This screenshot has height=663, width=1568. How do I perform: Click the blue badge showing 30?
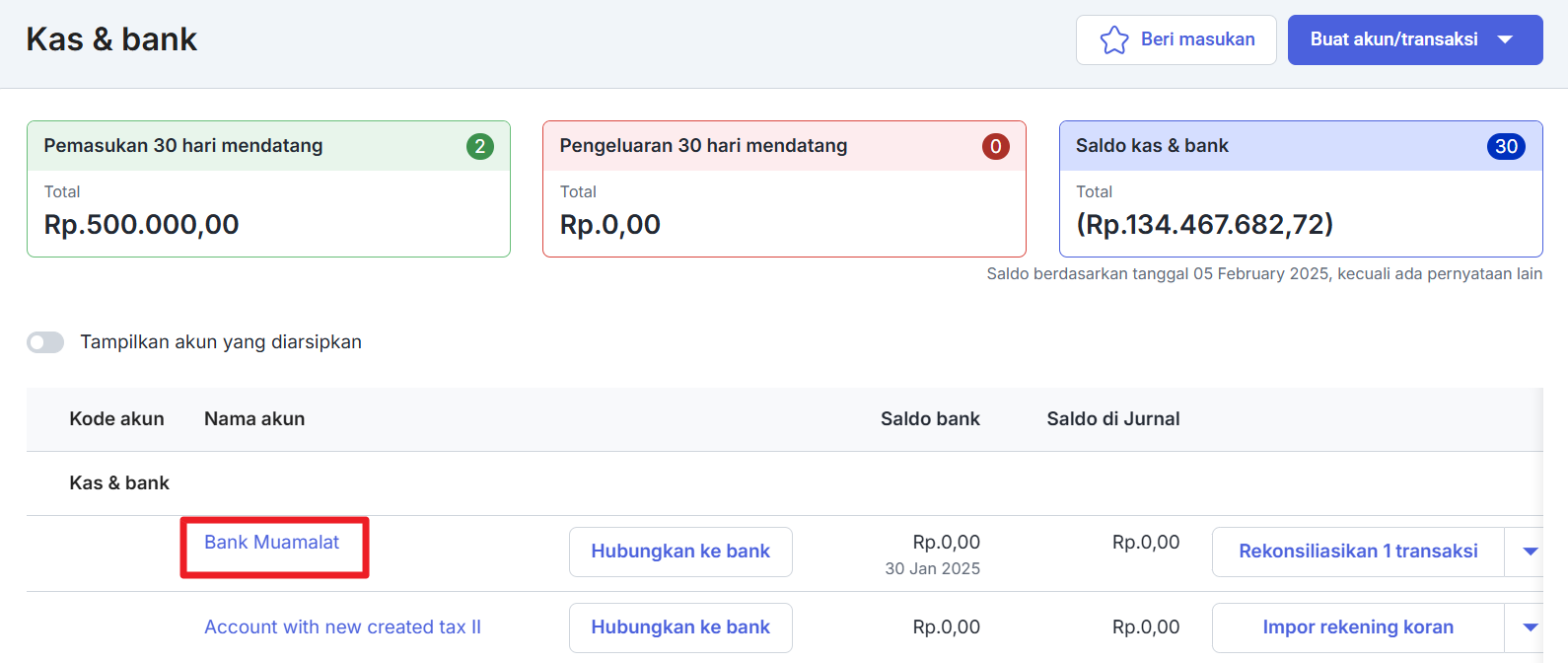1506,146
